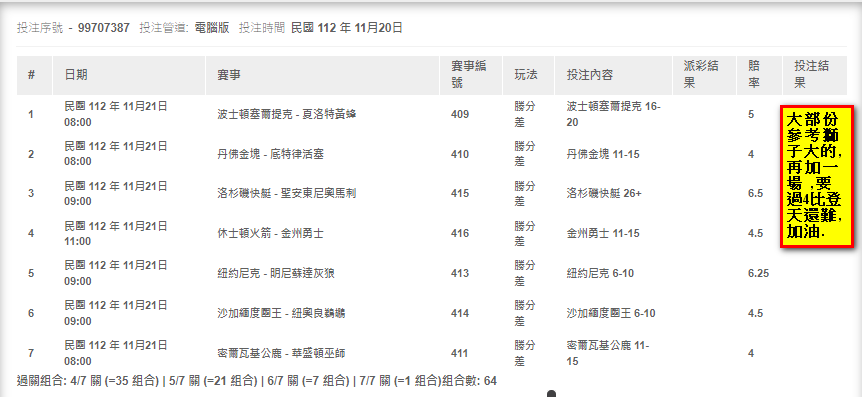Screen dimensions: 862x397
Task: Click match number 413
Action: tap(460, 273)
